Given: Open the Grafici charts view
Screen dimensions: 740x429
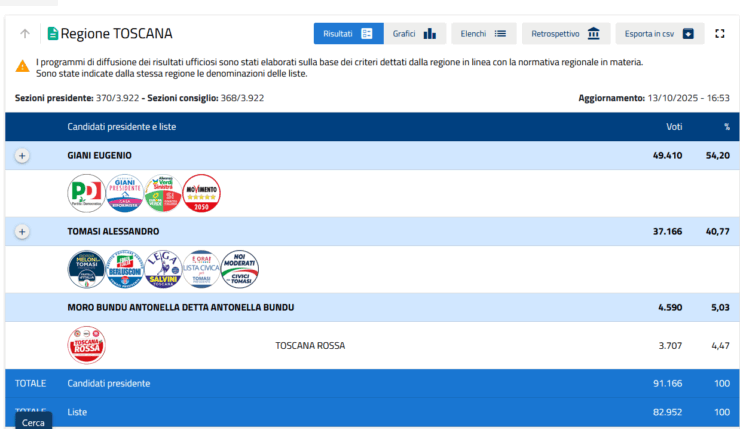Looking at the screenshot, I should [x=414, y=34].
